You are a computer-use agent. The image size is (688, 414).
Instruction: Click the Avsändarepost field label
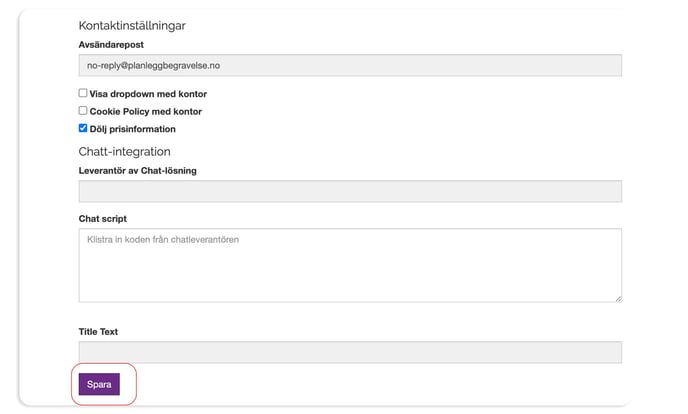(111, 45)
